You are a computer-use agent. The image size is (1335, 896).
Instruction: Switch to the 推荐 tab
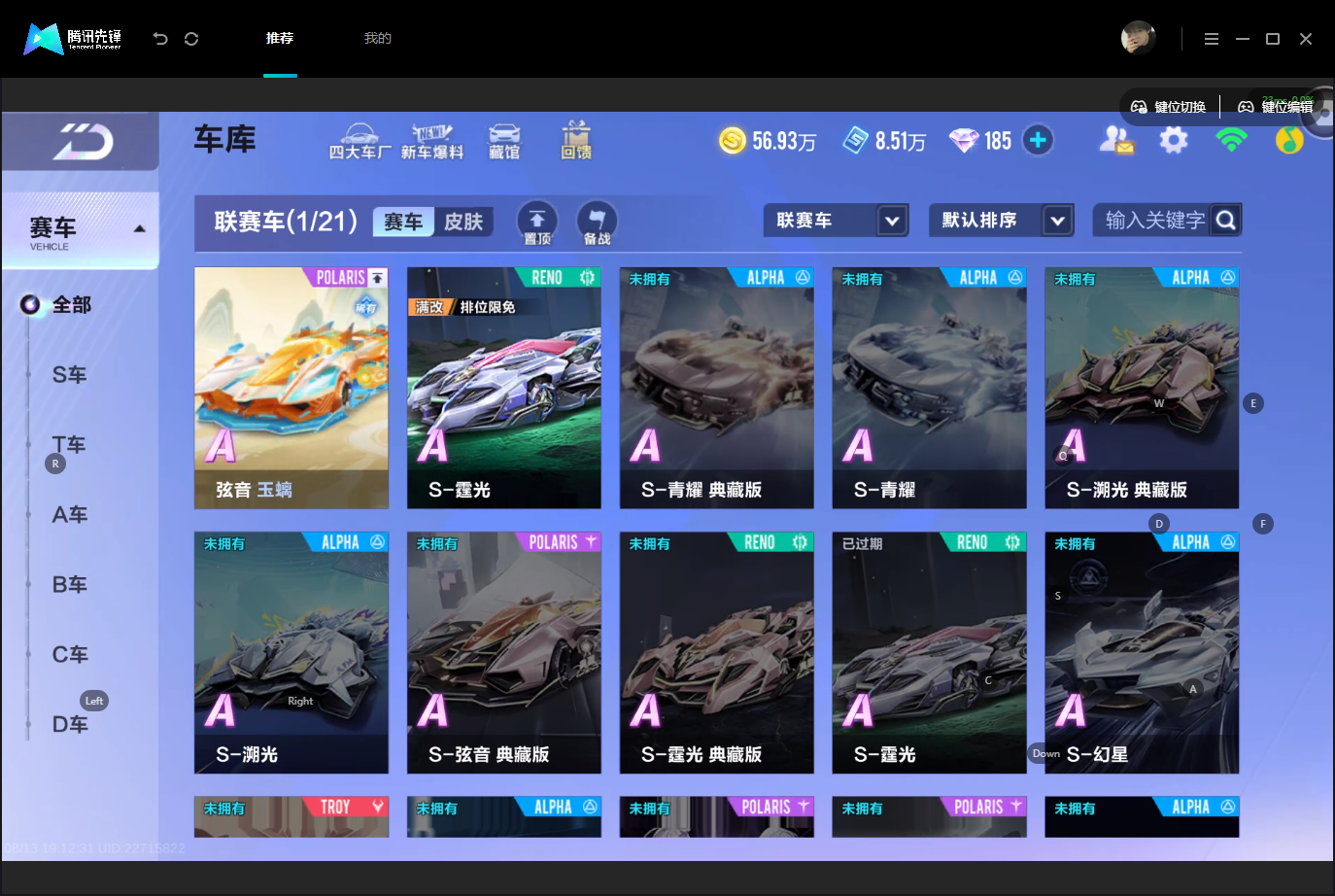280,39
